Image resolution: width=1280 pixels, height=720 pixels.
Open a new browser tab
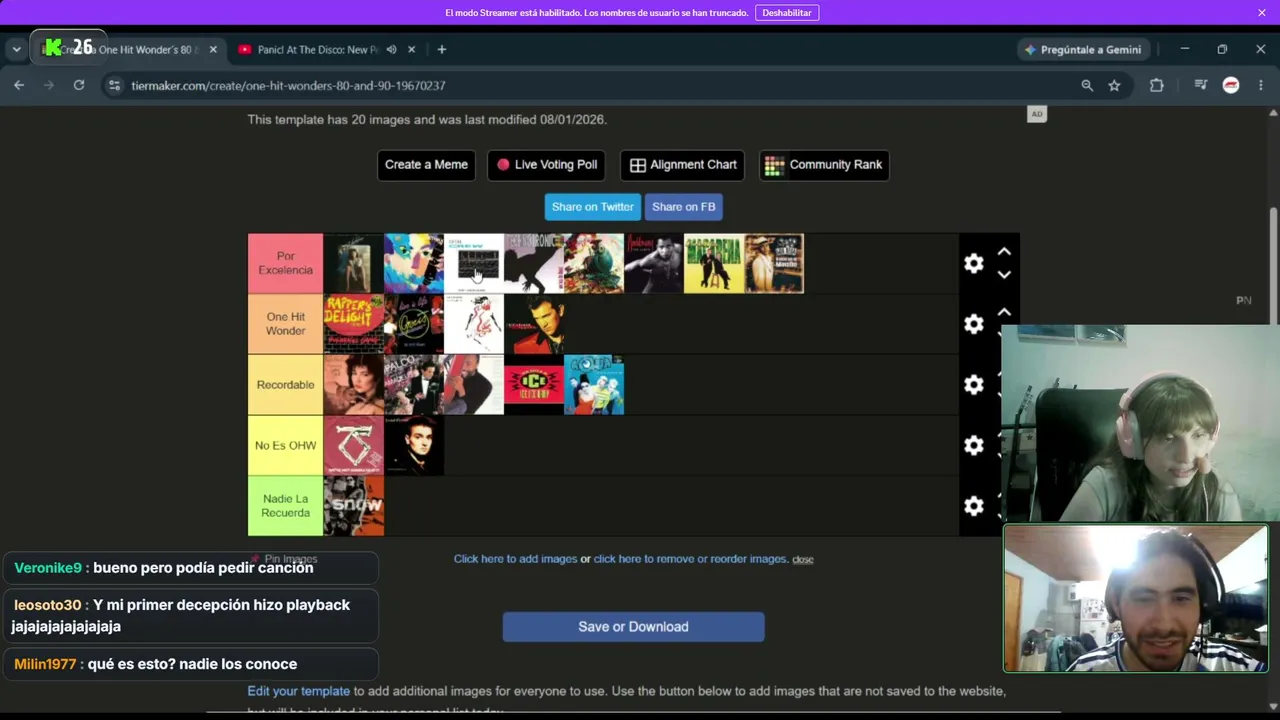441,49
